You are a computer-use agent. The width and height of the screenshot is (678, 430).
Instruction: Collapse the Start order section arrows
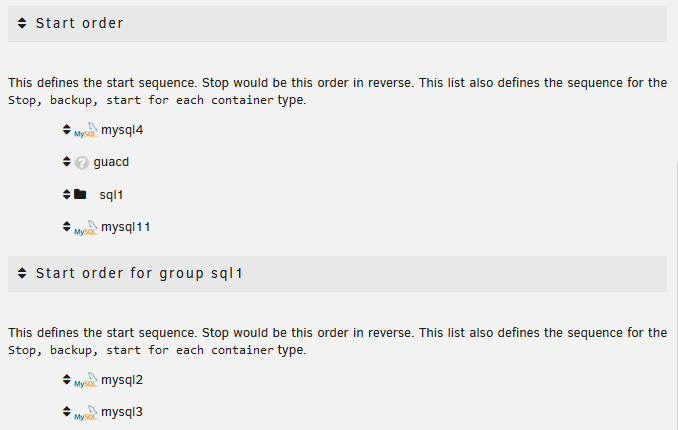click(x=22, y=23)
